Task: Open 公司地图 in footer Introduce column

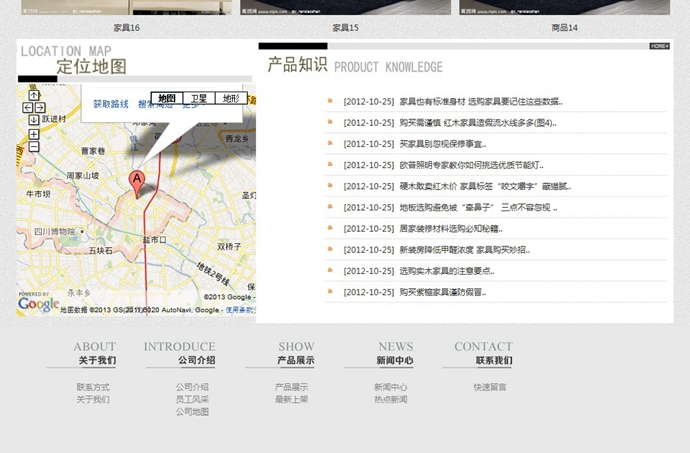Action: point(192,412)
